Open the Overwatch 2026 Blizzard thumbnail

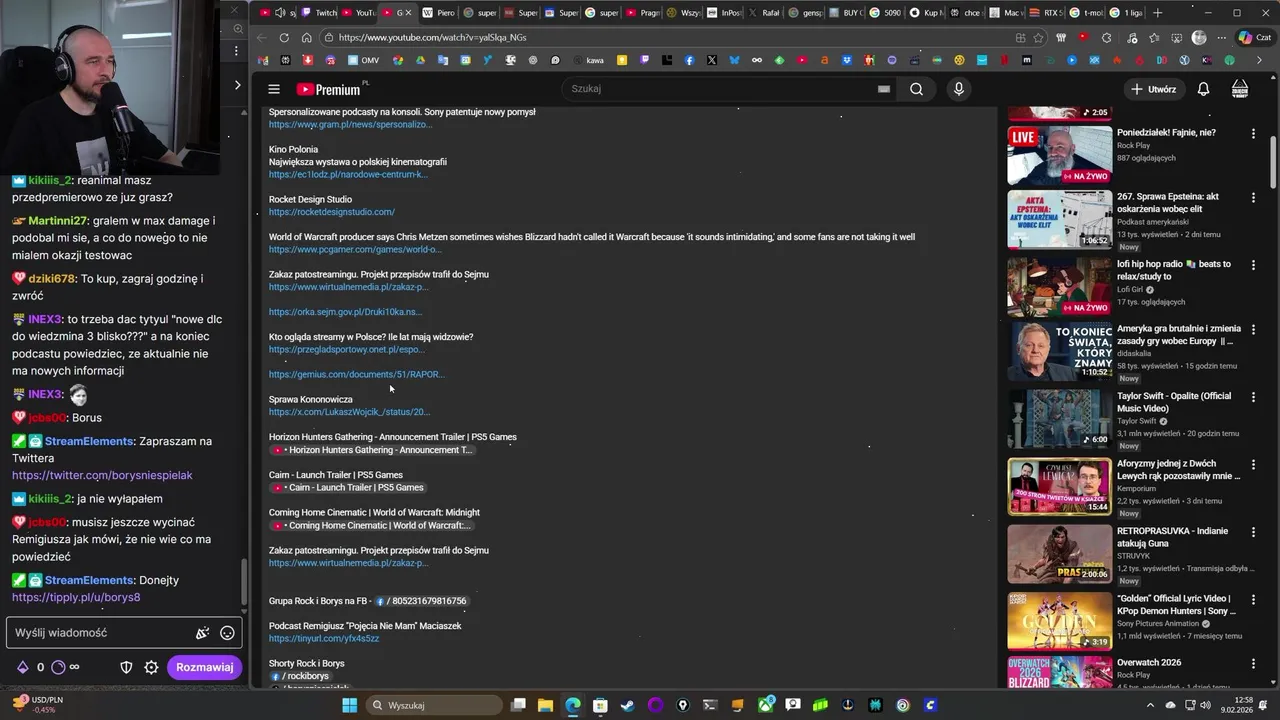(1059, 672)
